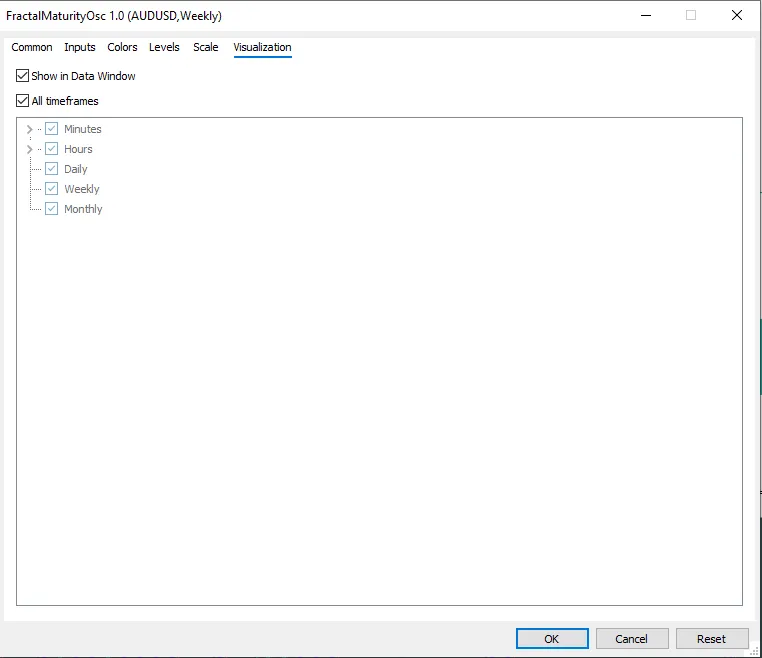
Task: Open the Inputs tab
Action: (x=80, y=47)
